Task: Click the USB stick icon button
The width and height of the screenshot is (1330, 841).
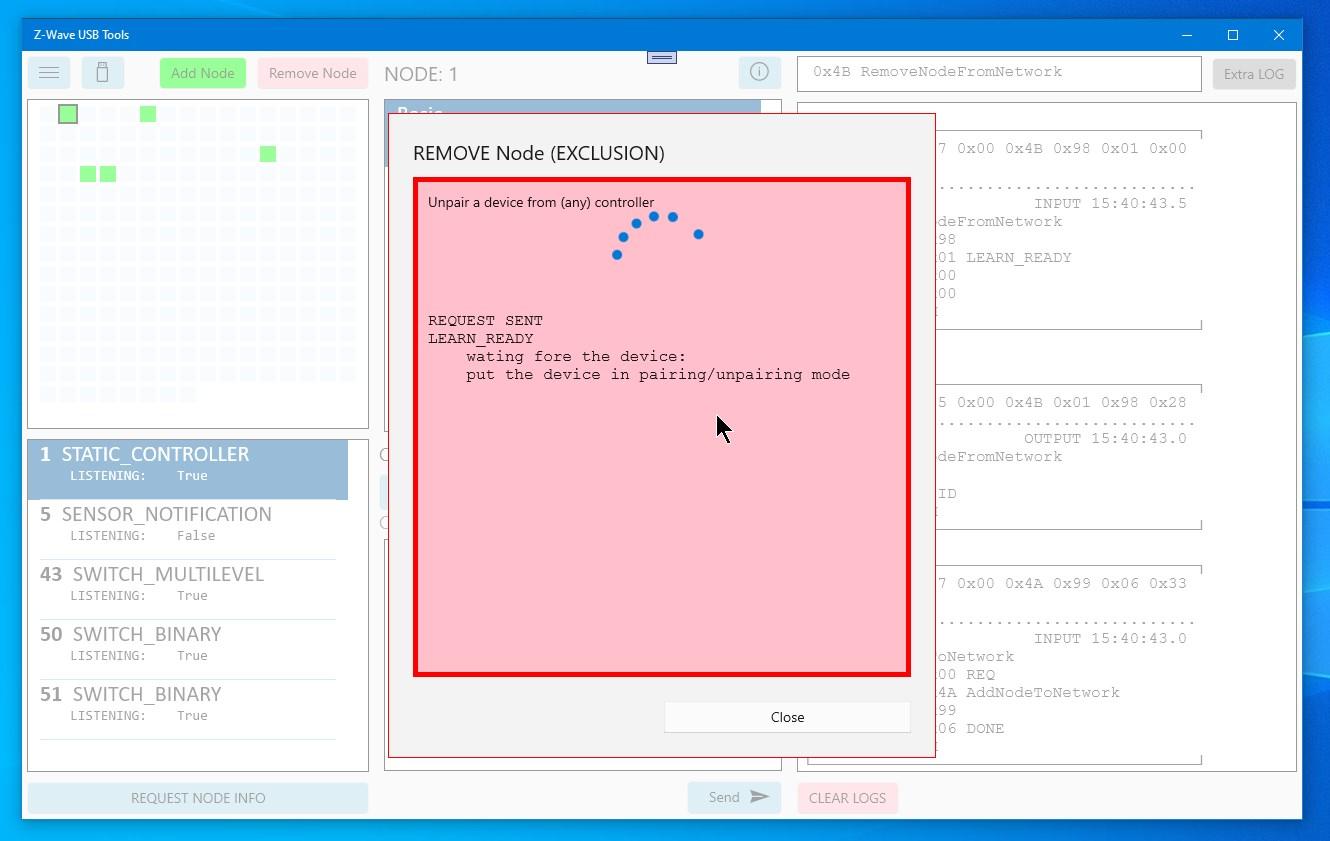Action: pyautogui.click(x=102, y=73)
